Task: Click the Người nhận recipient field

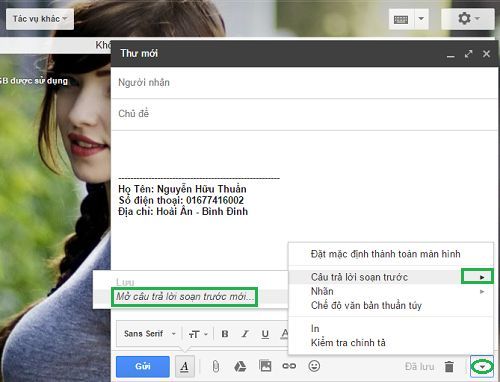Action: [304, 83]
